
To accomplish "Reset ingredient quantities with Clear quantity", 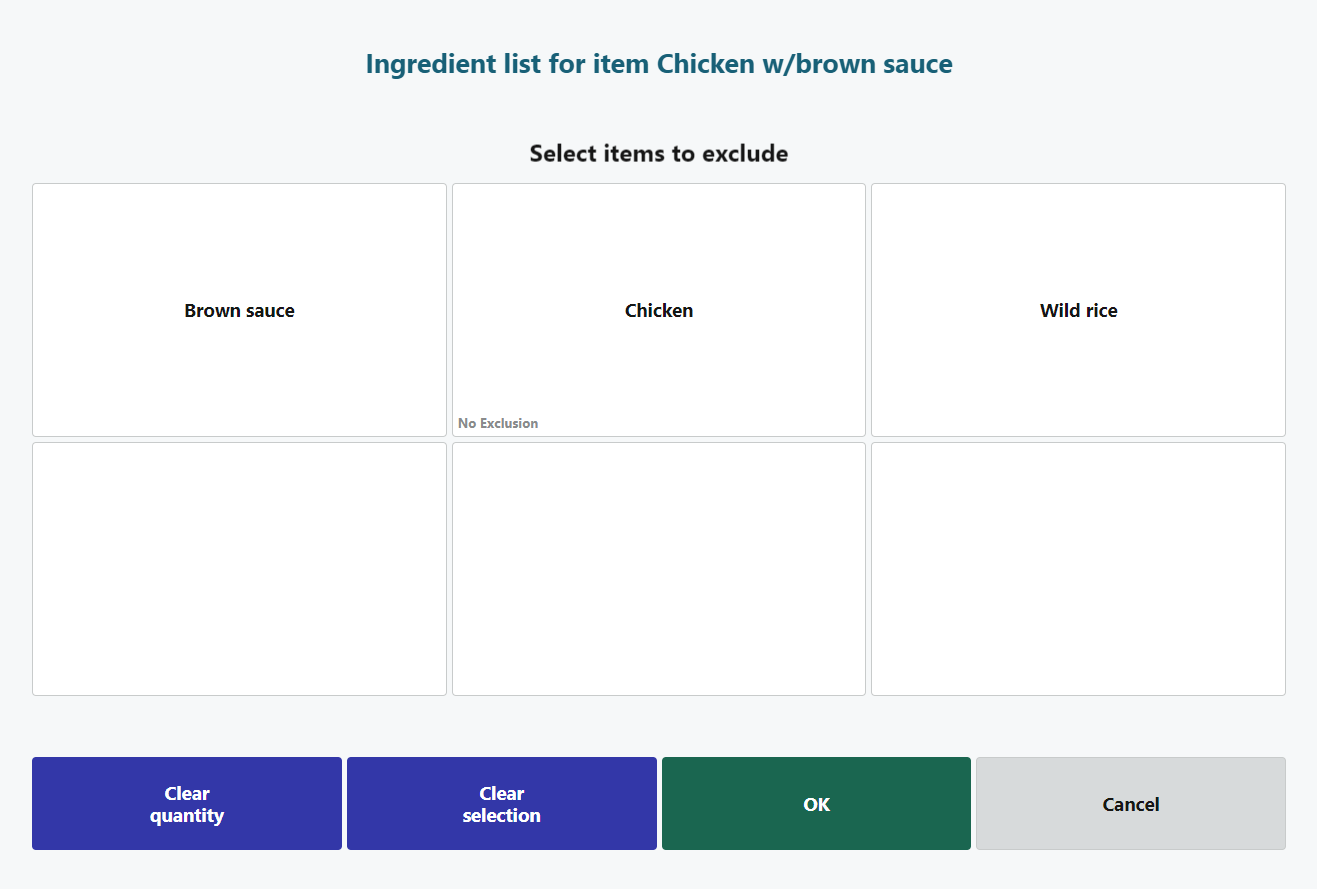I will pos(187,804).
